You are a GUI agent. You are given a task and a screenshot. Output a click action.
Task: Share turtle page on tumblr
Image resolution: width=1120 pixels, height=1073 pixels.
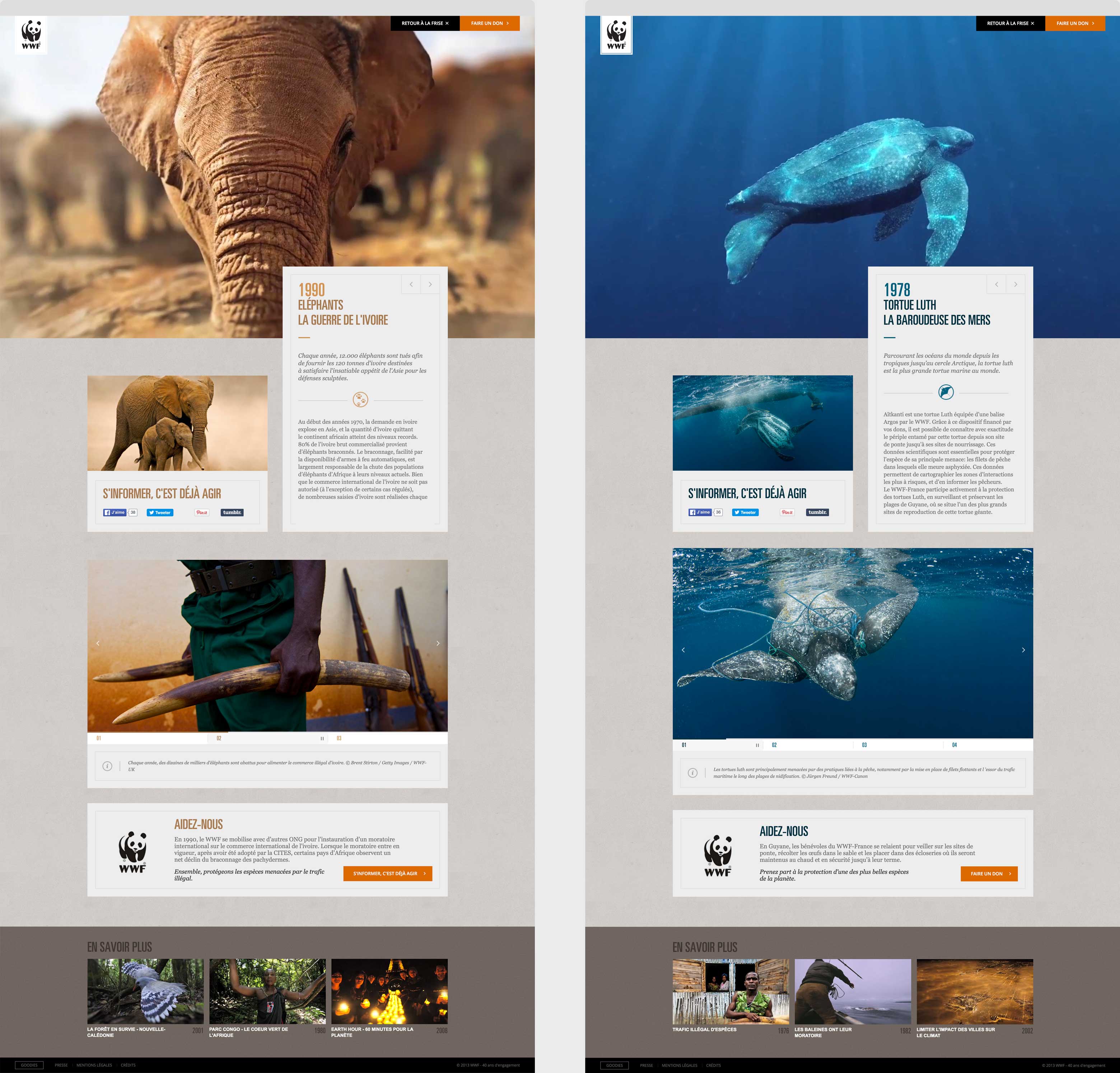click(817, 512)
